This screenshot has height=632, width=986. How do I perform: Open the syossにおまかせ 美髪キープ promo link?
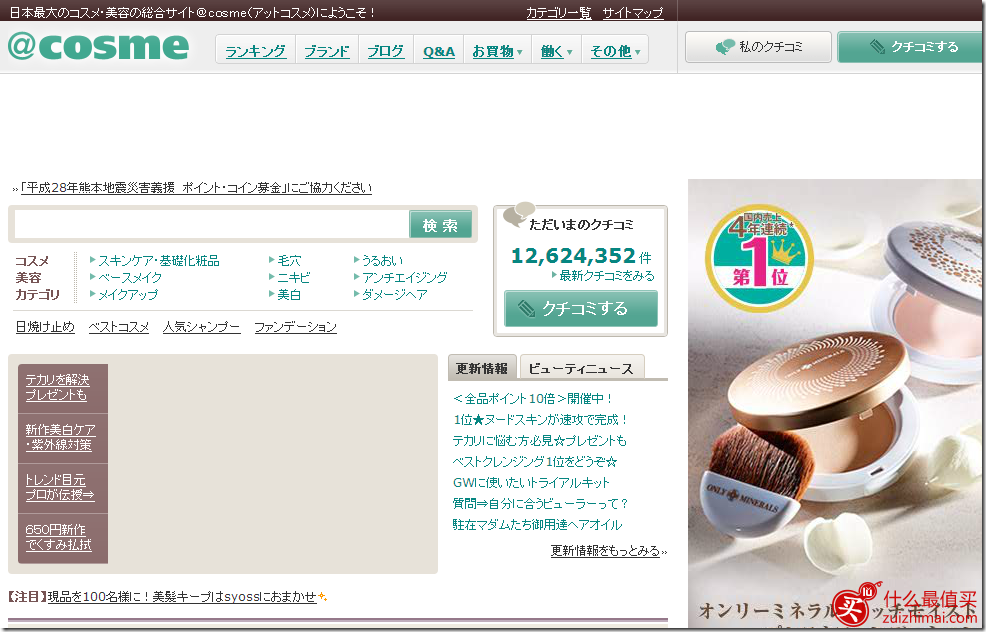[182, 596]
